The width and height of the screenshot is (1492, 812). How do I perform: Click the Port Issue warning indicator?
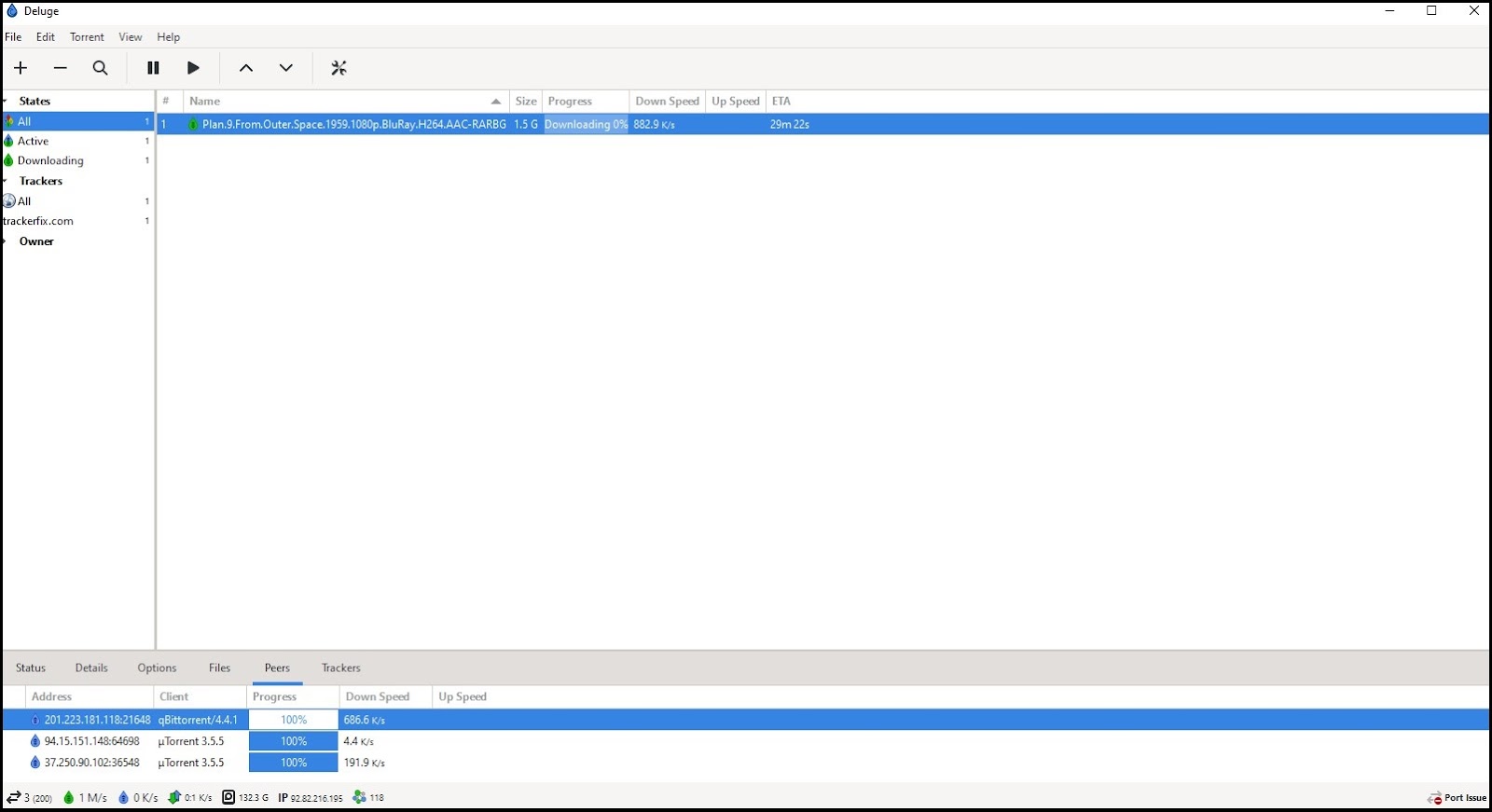pyautogui.click(x=1457, y=798)
